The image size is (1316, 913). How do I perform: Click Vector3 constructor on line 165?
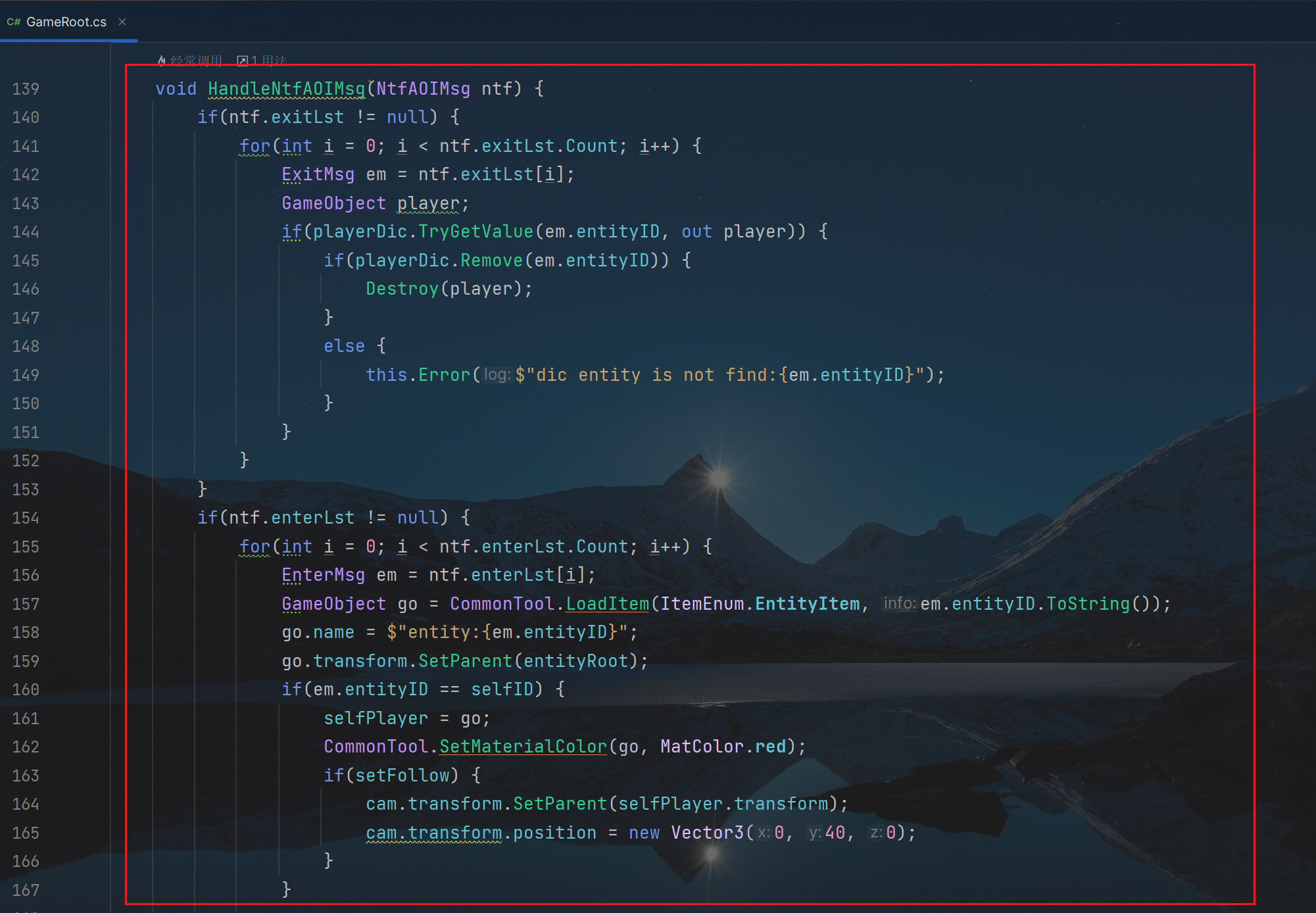(707, 833)
